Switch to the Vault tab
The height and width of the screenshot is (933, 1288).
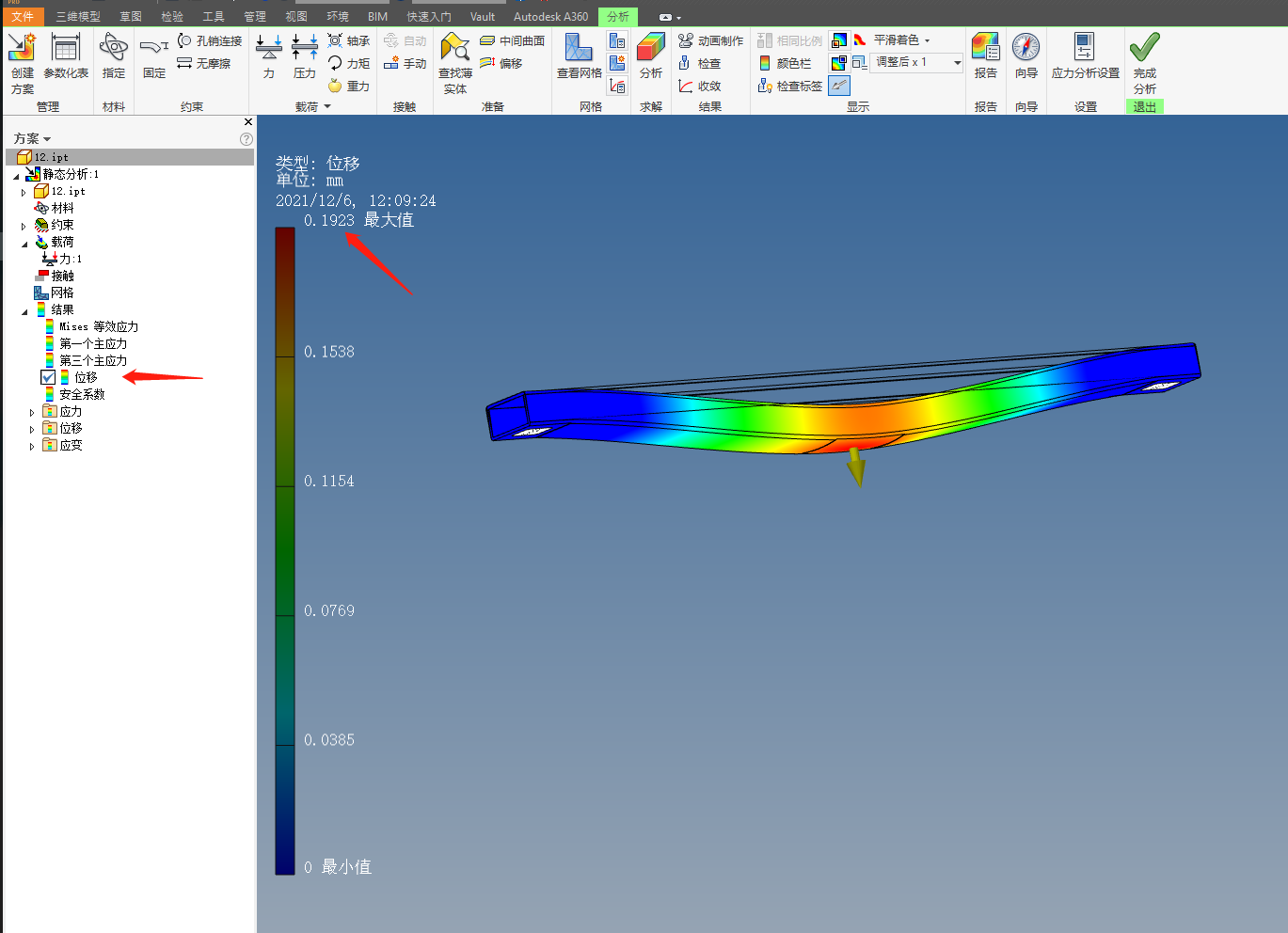tap(483, 17)
